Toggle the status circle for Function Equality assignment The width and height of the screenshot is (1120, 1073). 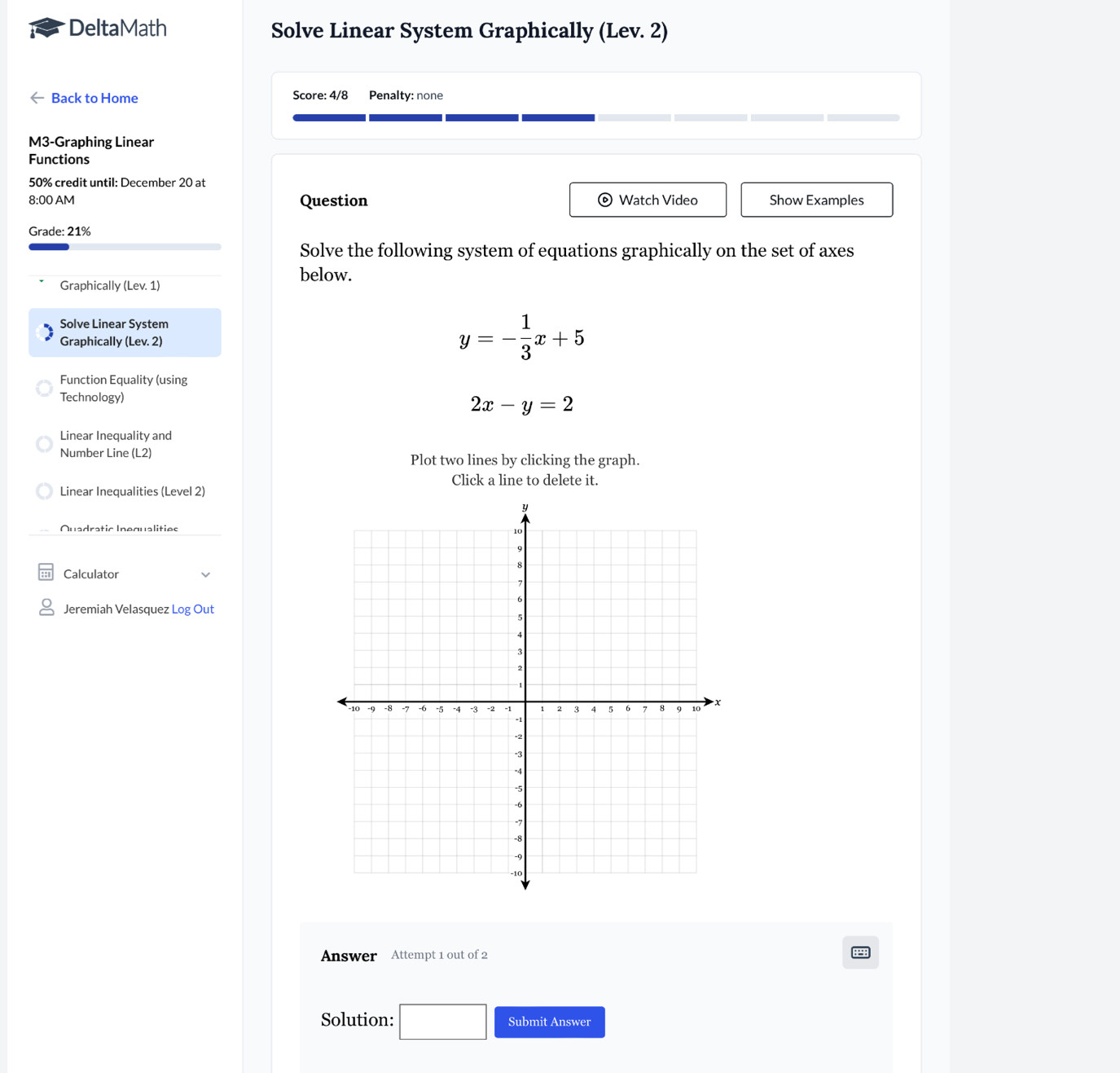(44, 388)
